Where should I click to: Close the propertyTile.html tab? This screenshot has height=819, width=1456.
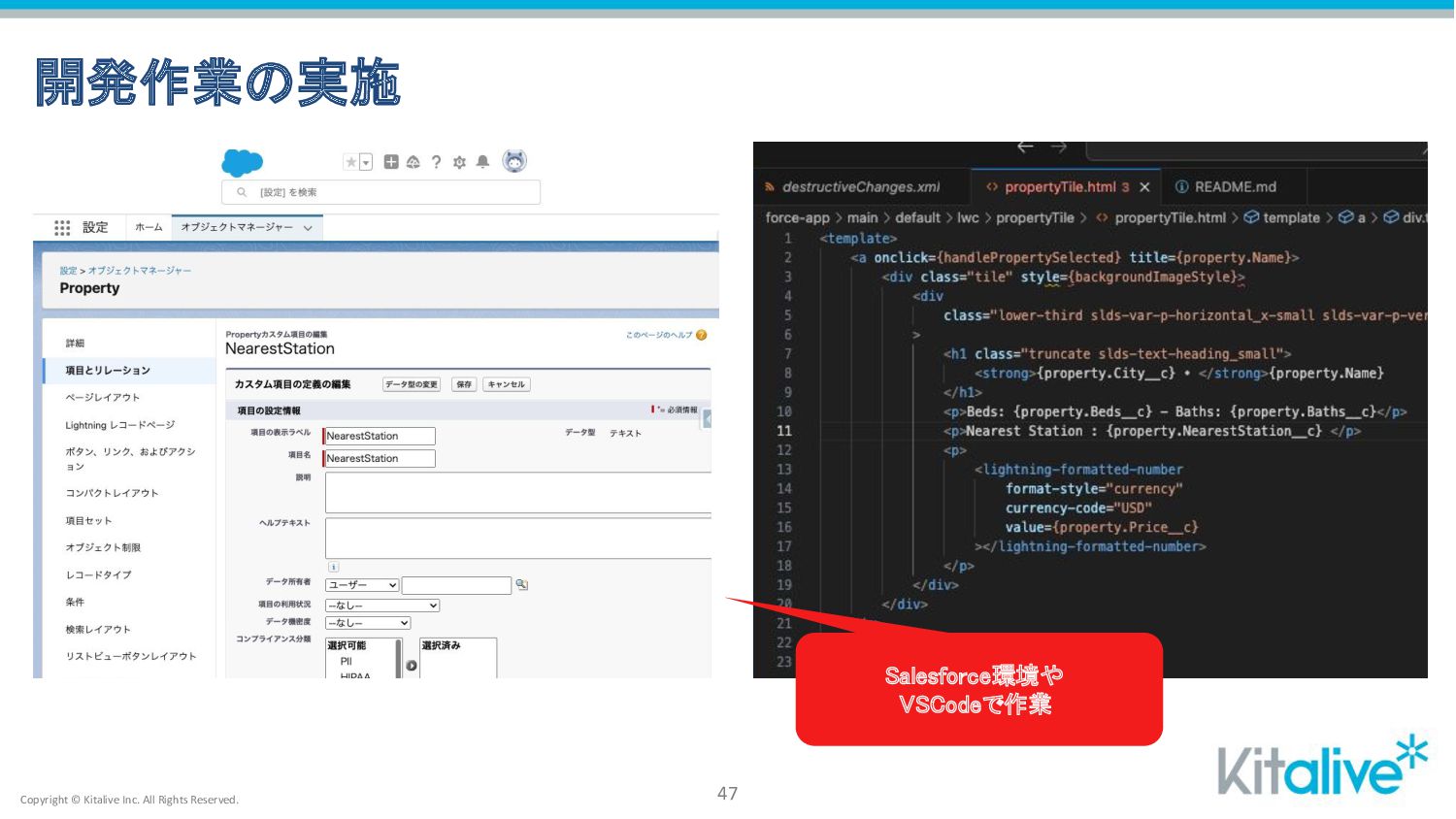coord(1144,187)
